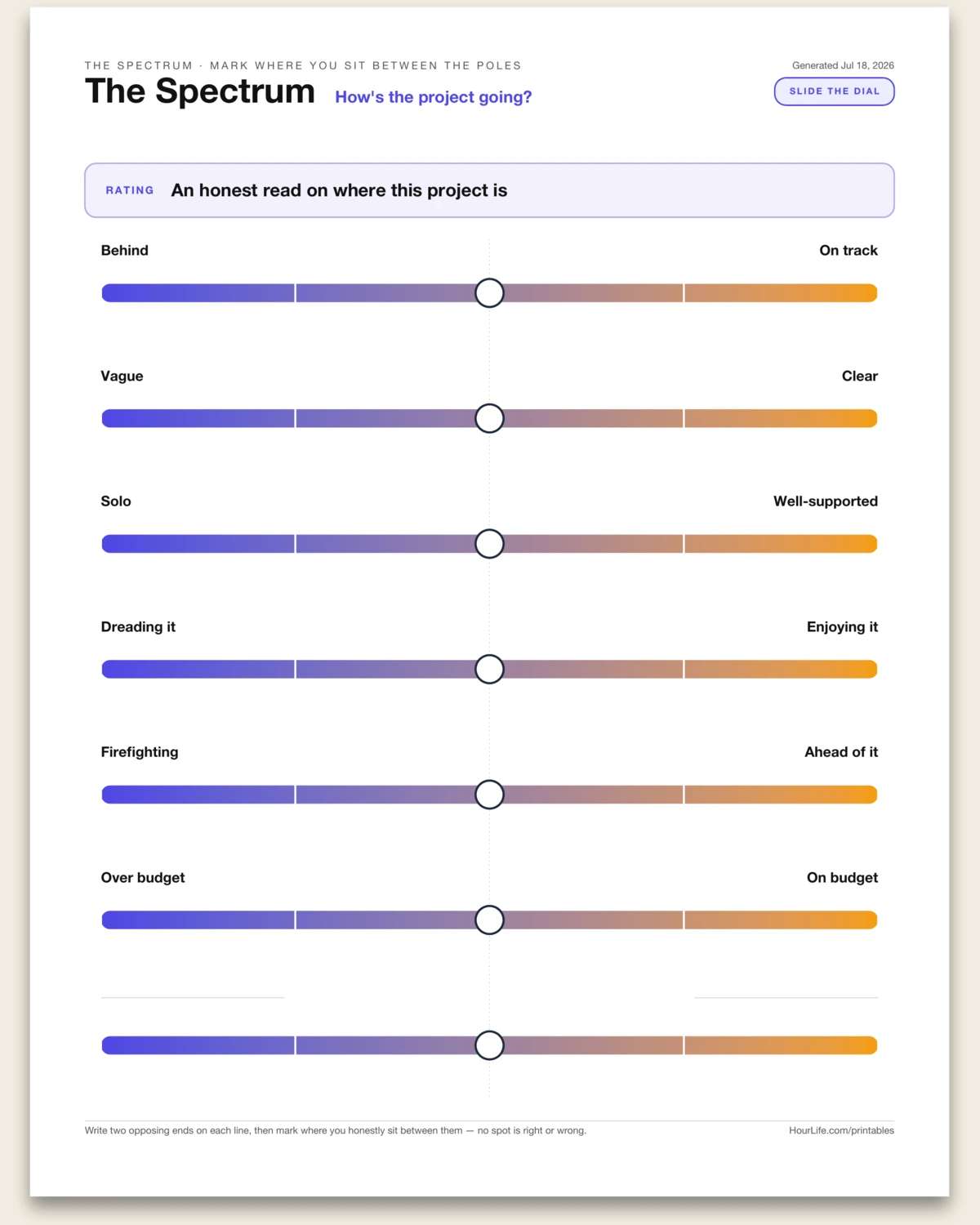
Task: Click the "Enjoying it" pole label
Action: [842, 627]
